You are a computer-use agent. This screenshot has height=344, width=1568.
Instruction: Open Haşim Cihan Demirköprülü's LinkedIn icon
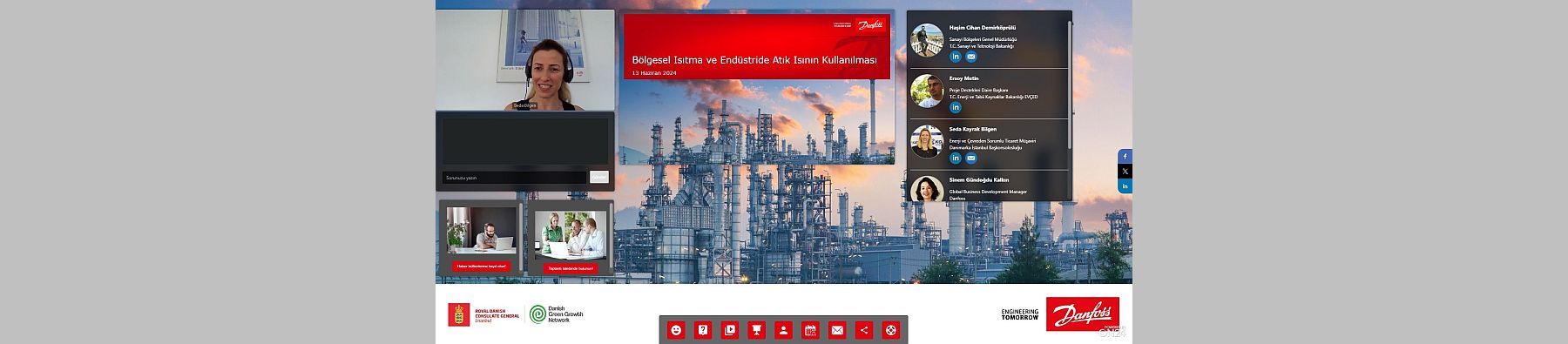coord(956,57)
